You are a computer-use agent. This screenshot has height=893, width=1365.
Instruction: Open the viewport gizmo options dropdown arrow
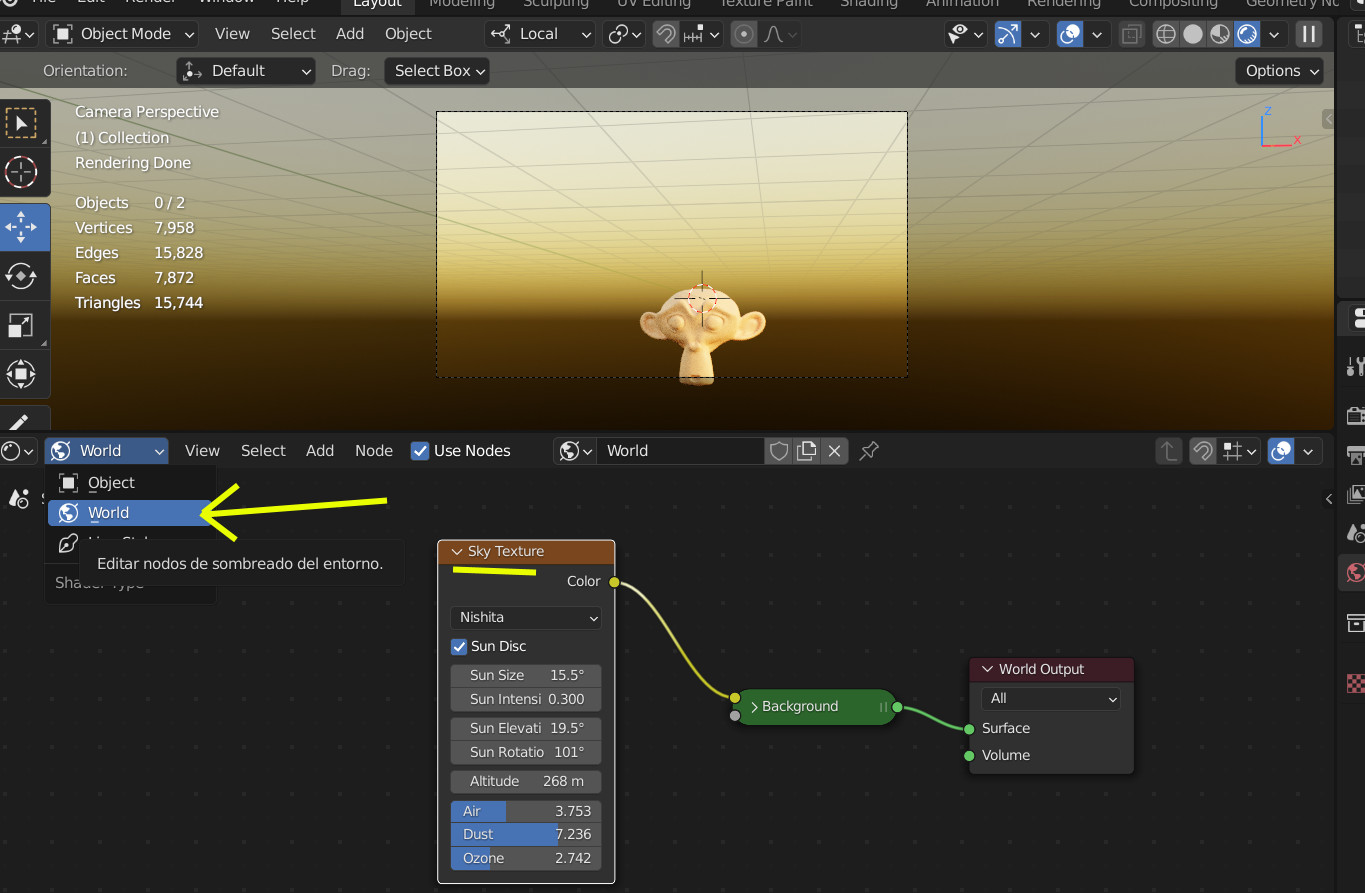click(1035, 34)
